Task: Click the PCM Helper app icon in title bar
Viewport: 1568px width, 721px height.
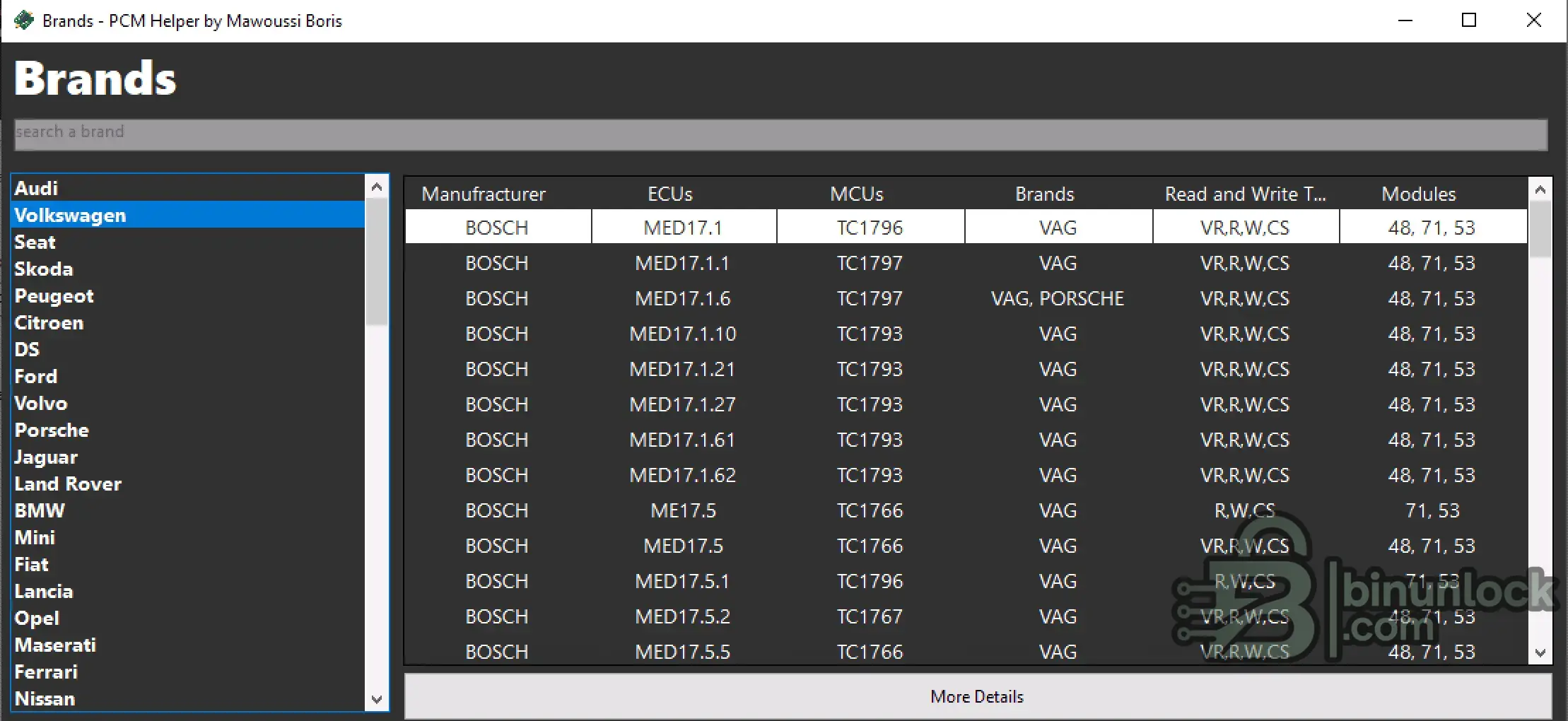Action: coord(23,20)
